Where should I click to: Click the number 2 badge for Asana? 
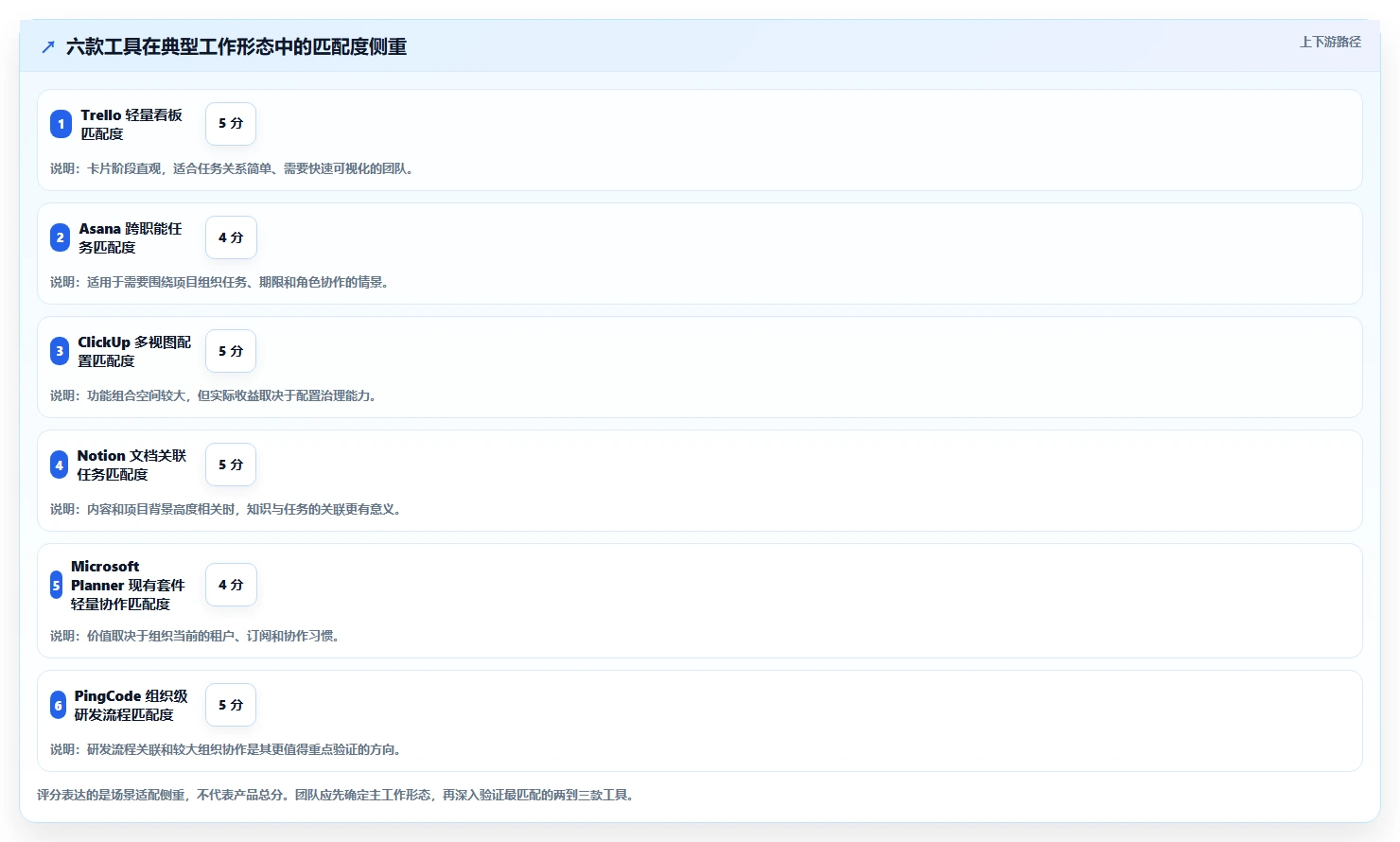[x=60, y=237]
